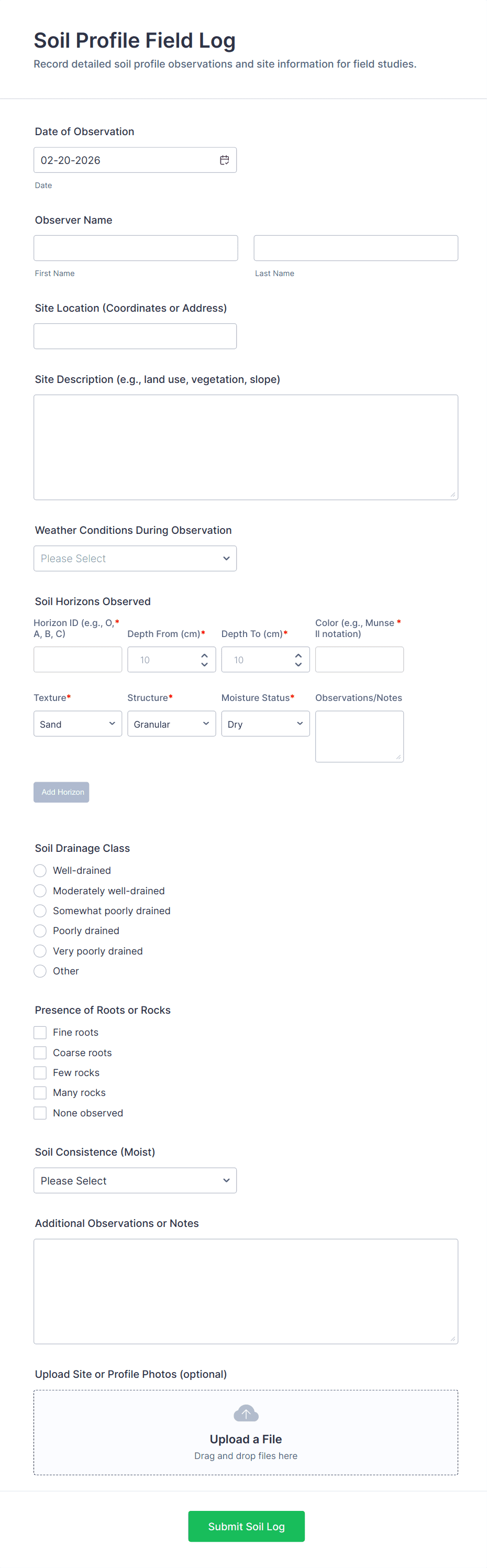Click the cloud upload icon
The image size is (487, 1568).
(x=246, y=1413)
